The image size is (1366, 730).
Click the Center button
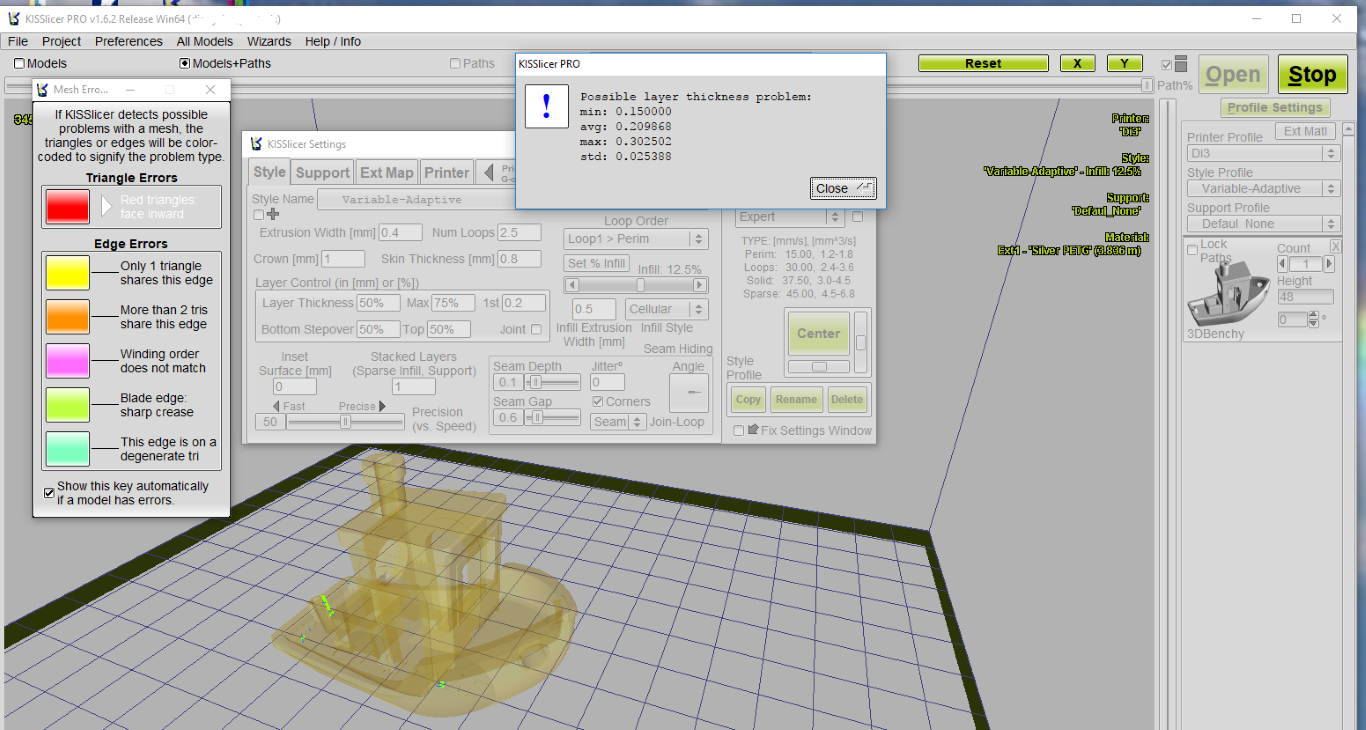(818, 333)
